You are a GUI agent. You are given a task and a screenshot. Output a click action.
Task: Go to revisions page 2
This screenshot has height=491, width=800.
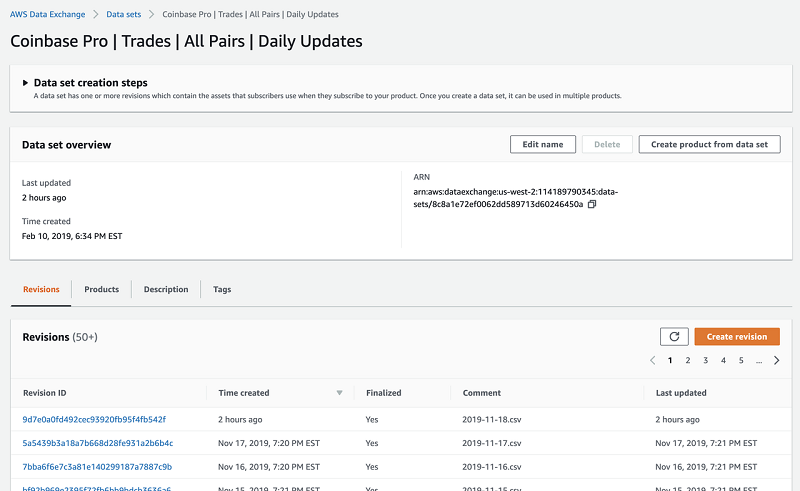688,360
